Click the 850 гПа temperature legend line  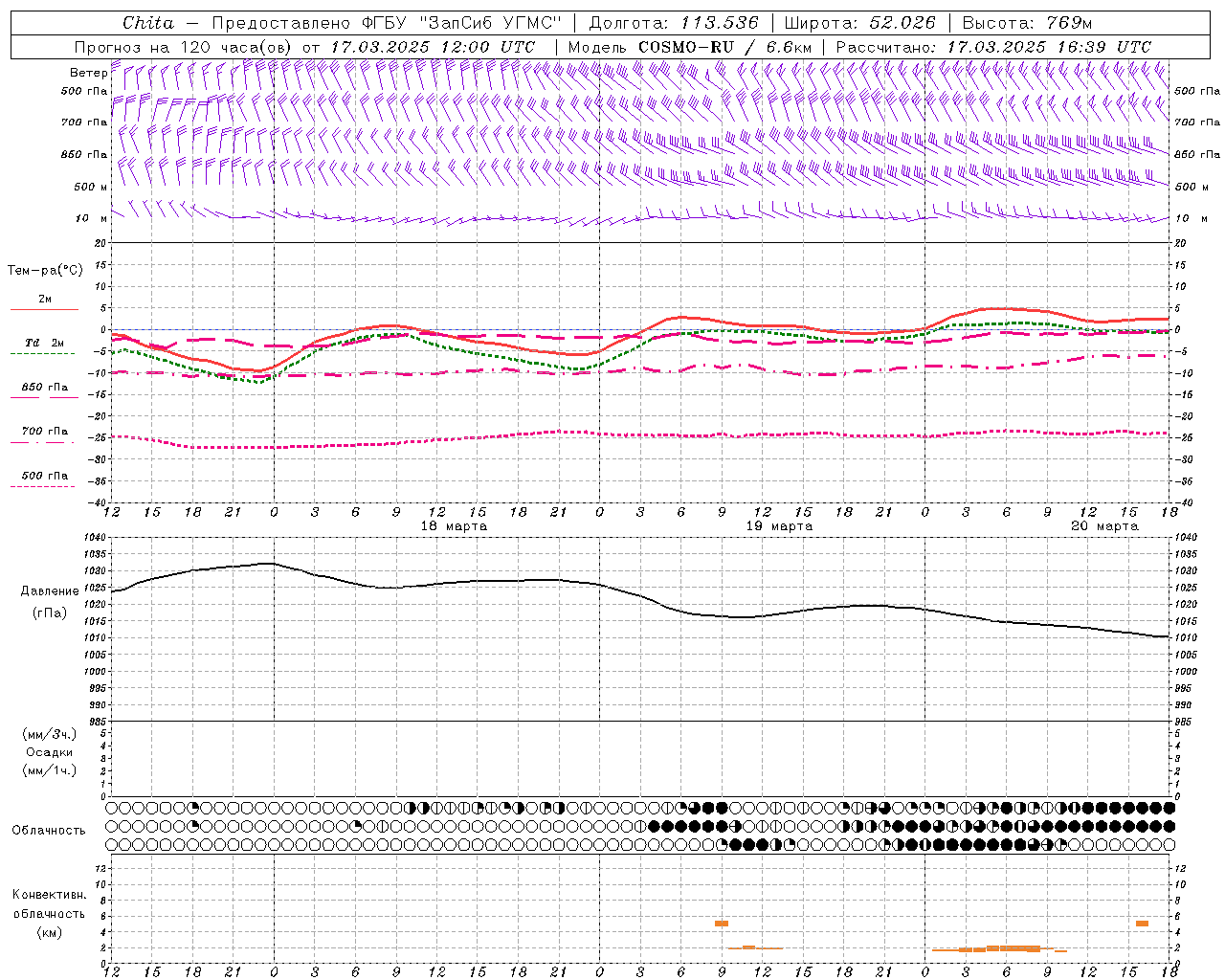(x=44, y=397)
